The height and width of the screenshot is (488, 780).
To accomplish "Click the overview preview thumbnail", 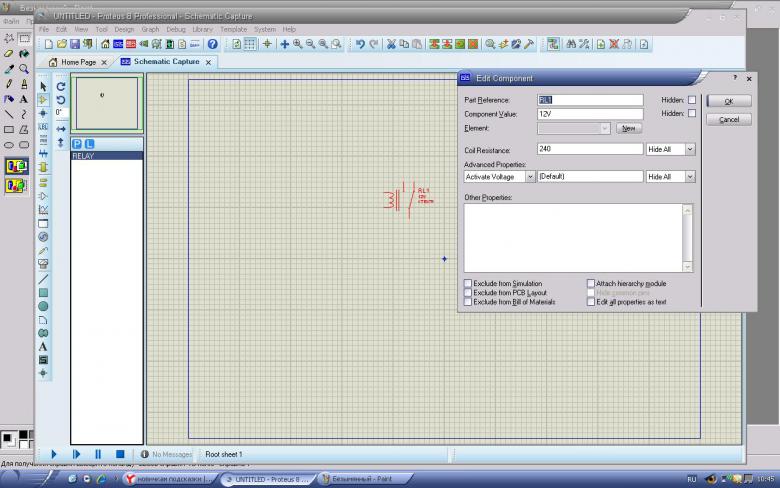I will point(106,103).
